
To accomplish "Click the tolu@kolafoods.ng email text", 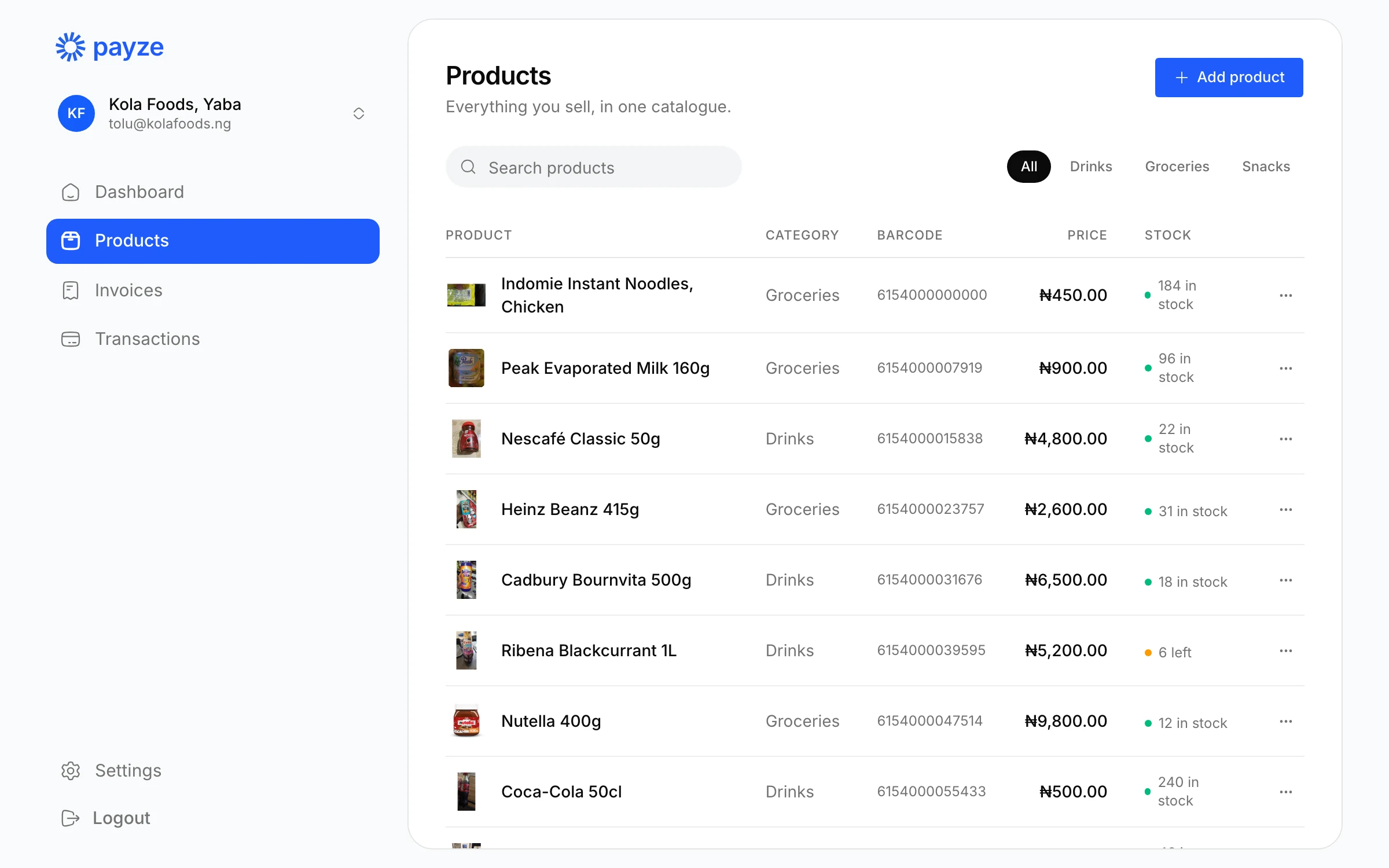I will click(x=170, y=124).
